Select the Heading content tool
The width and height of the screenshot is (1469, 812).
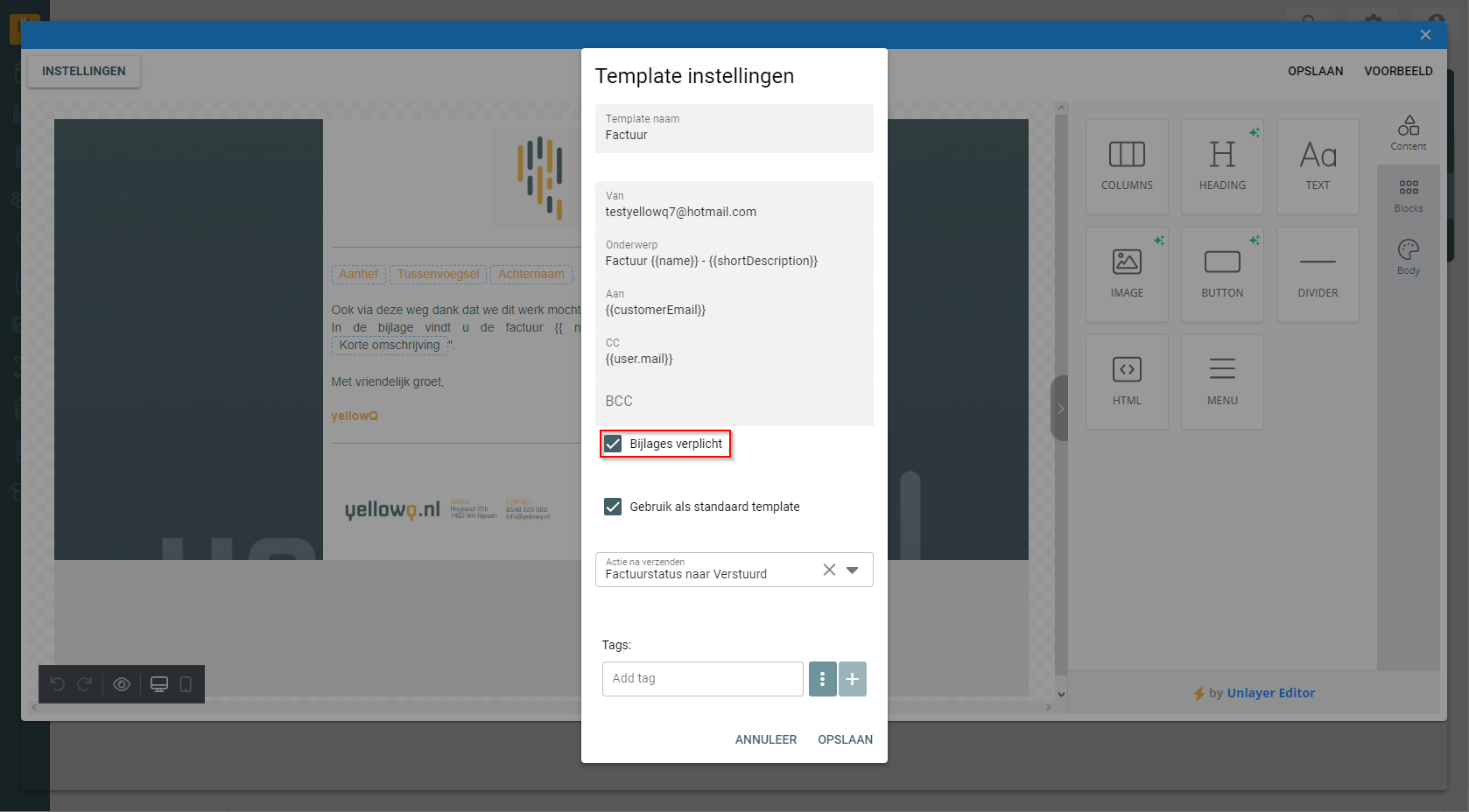tap(1222, 166)
